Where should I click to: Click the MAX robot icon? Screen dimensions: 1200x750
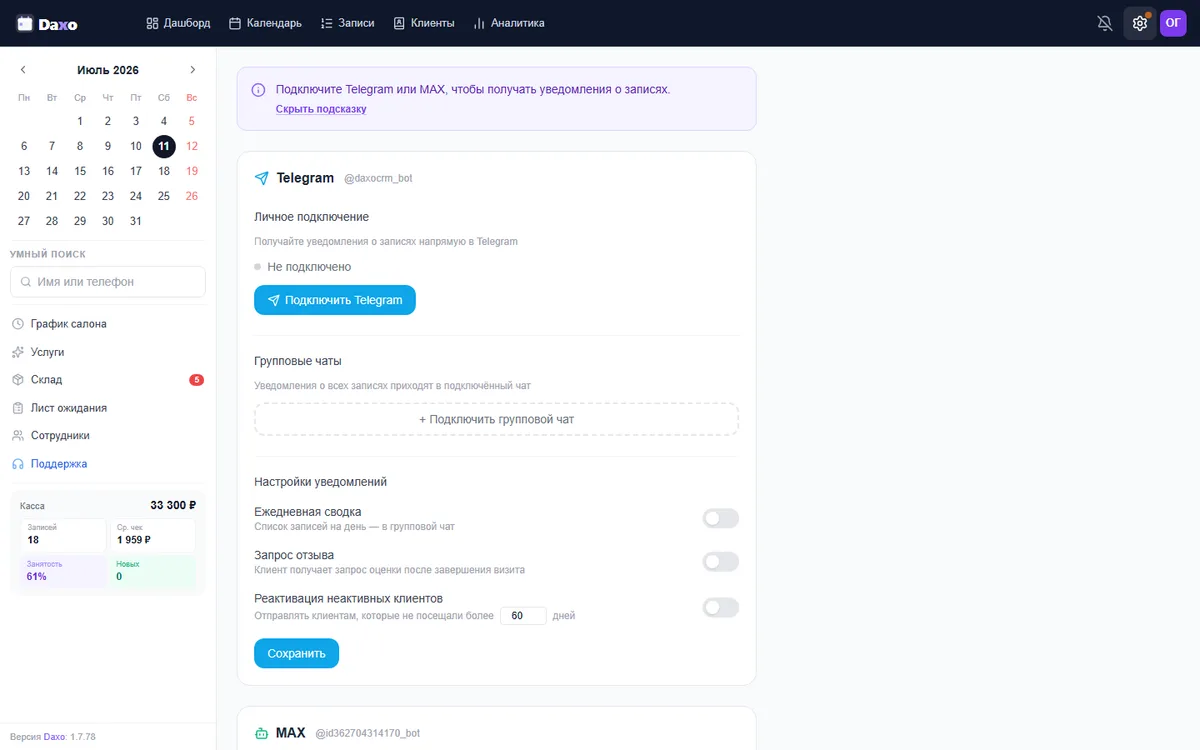(x=262, y=733)
